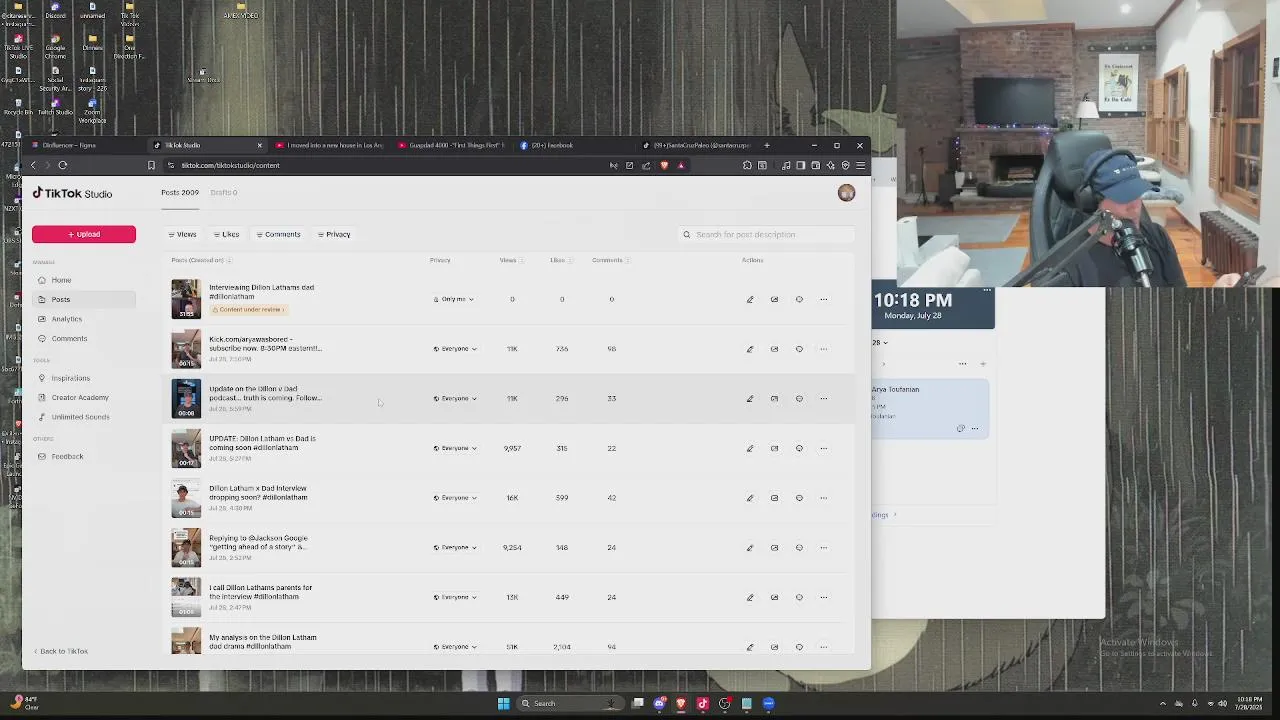Image resolution: width=1280 pixels, height=720 pixels.
Task: Open analytics icon for "Dillon Latham x Dad Interview"
Action: pyautogui.click(x=774, y=498)
